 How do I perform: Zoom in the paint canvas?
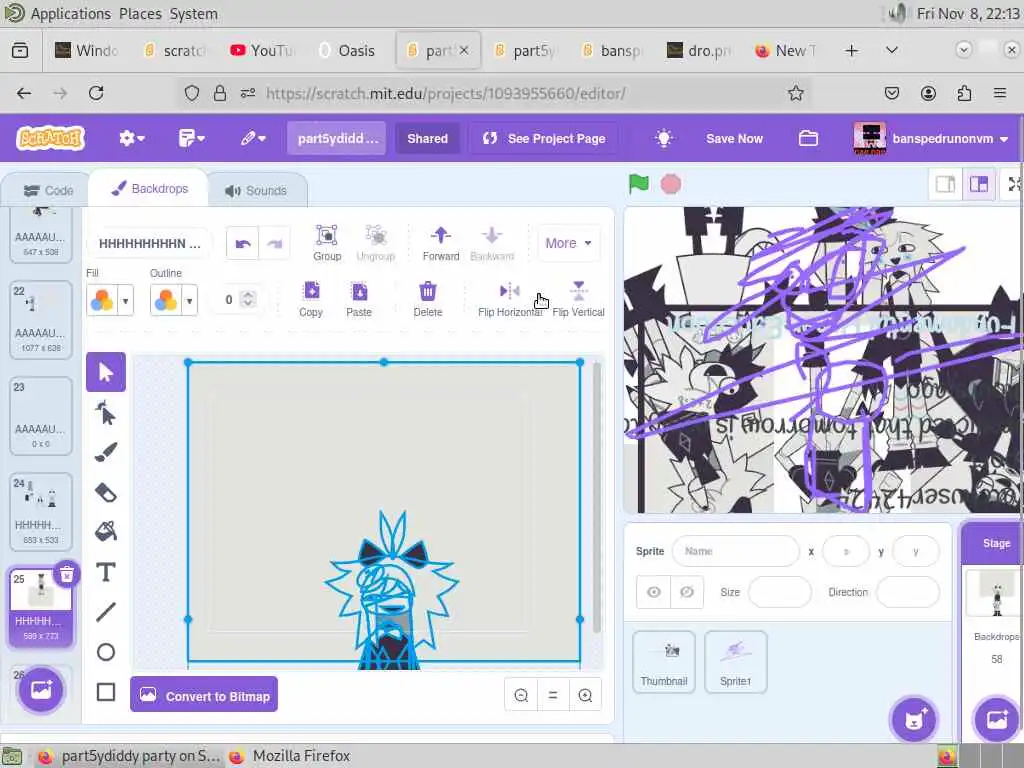point(585,696)
